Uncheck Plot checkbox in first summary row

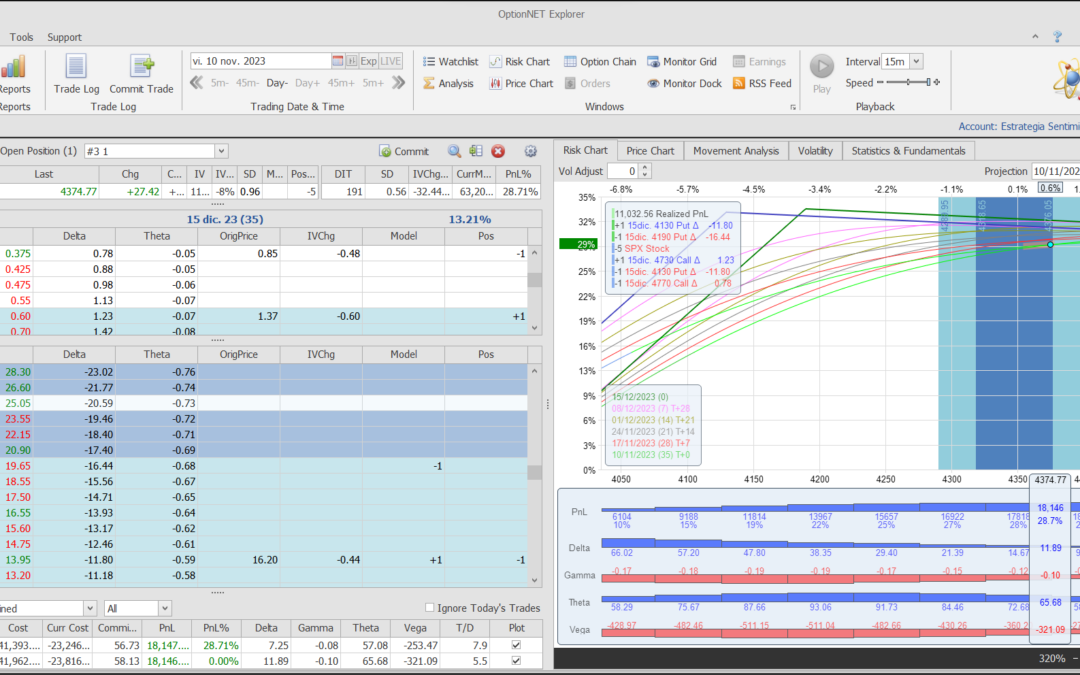pos(515,645)
